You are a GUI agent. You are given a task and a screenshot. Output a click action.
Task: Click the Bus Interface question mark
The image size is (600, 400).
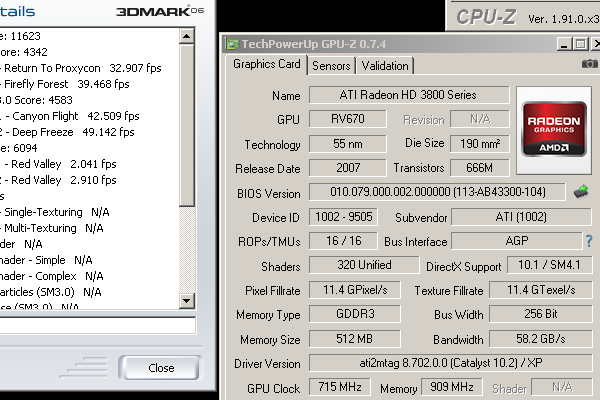pyautogui.click(x=589, y=241)
